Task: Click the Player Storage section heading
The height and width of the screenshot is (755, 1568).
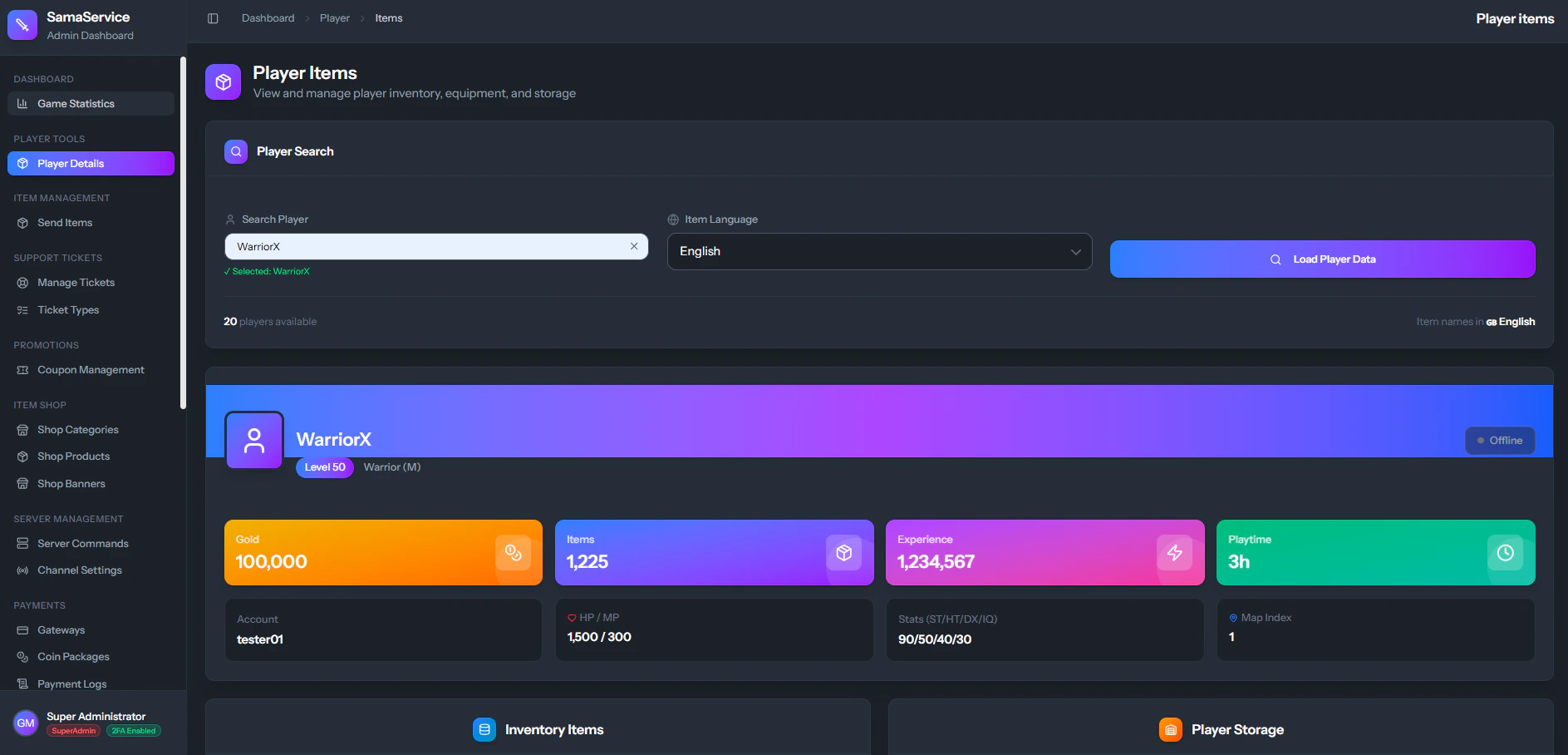Action: point(1237,729)
